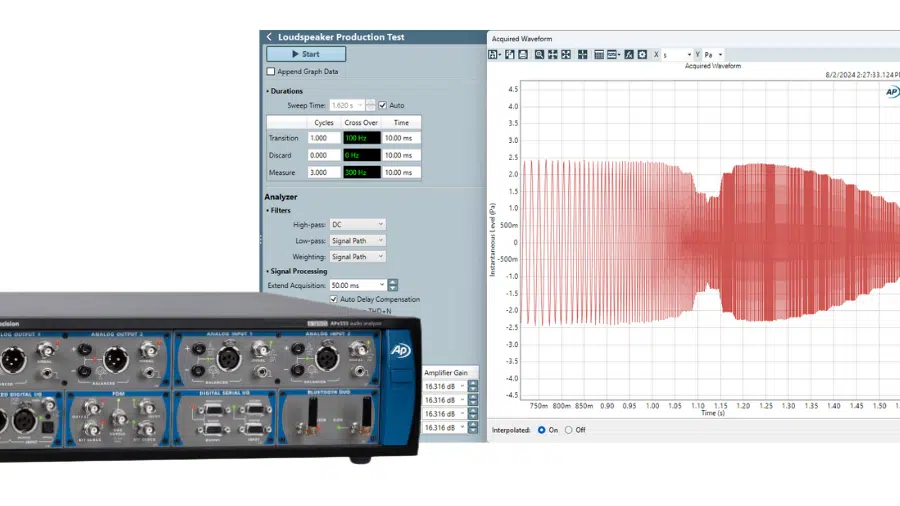900x506 pixels.
Task: Open the Y axis unit Pa dropdown
Action: pos(713,54)
